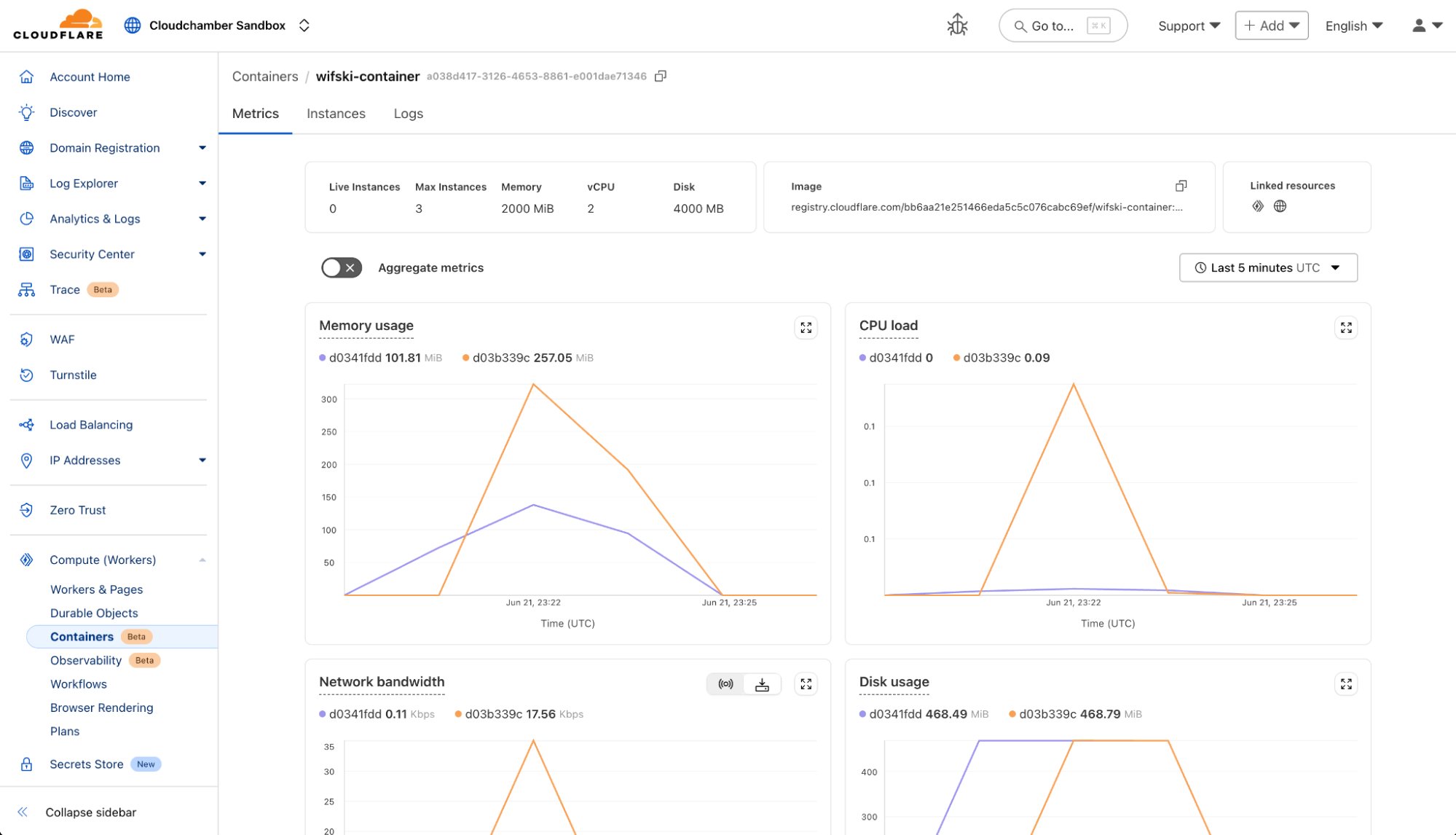The image size is (1456, 835).
Task: Expand the Analytics & Logs section
Action: point(202,219)
